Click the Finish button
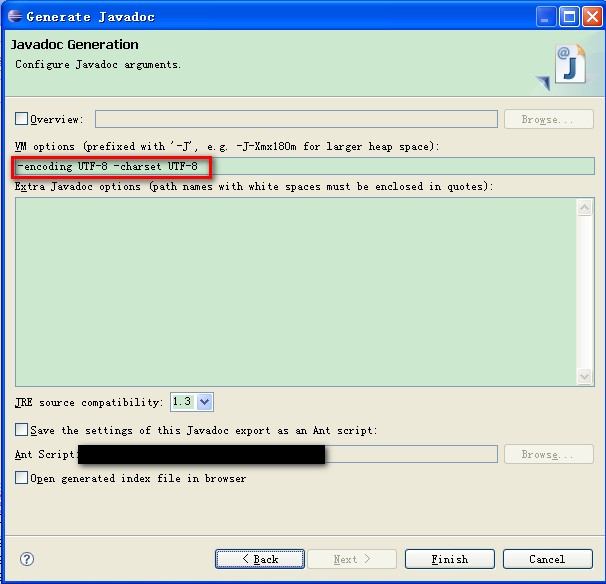This screenshot has height=584, width=606. click(449, 559)
